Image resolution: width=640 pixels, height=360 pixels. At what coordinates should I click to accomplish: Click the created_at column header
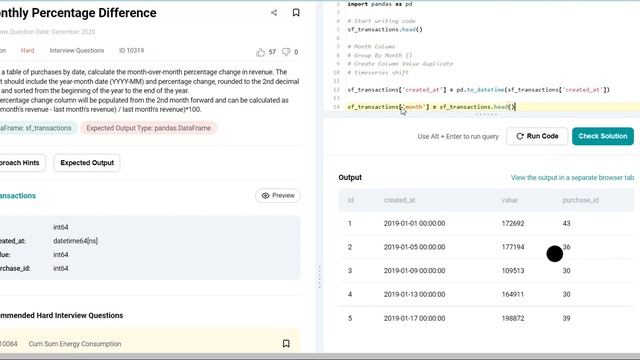(399, 200)
